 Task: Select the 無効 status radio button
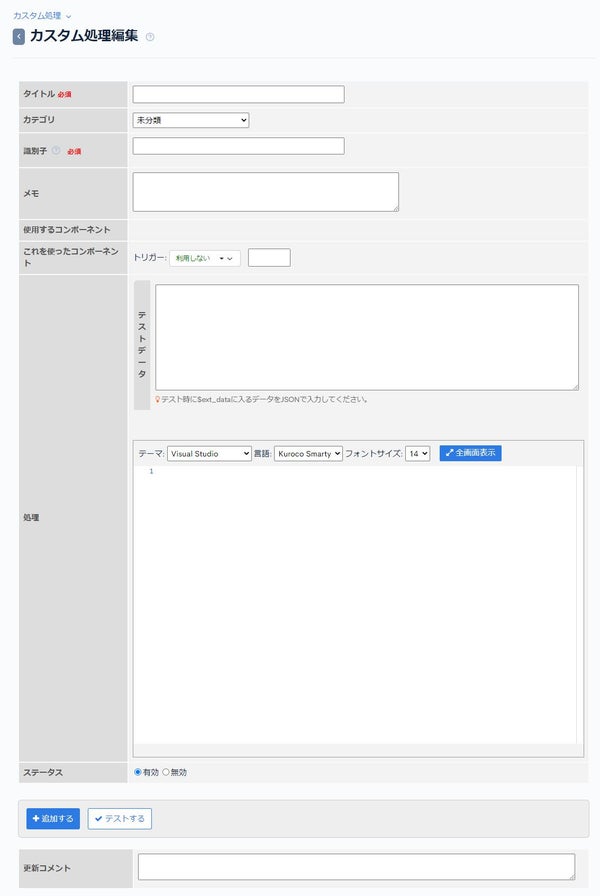[x=166, y=772]
